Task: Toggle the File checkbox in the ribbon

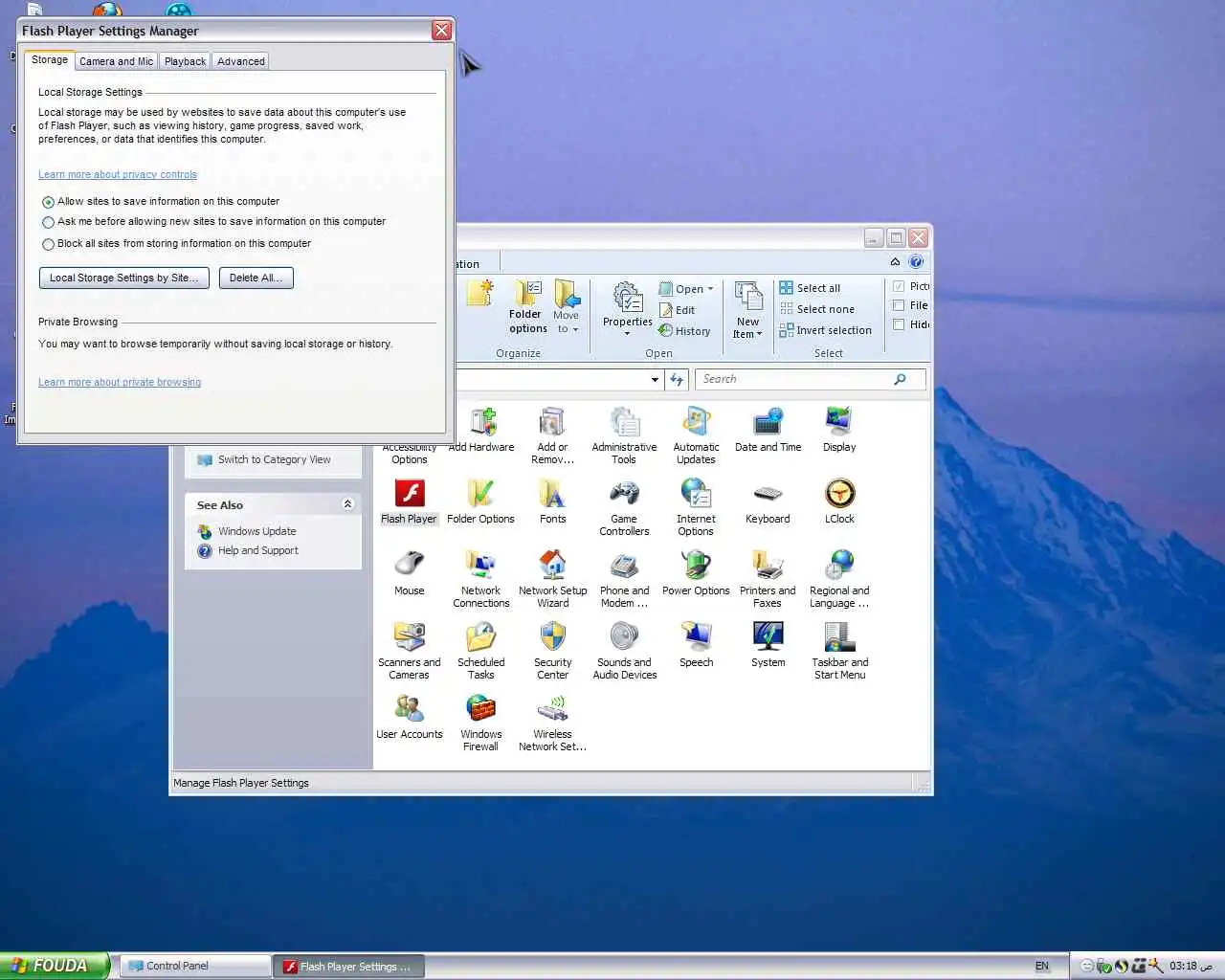Action: 899,305
